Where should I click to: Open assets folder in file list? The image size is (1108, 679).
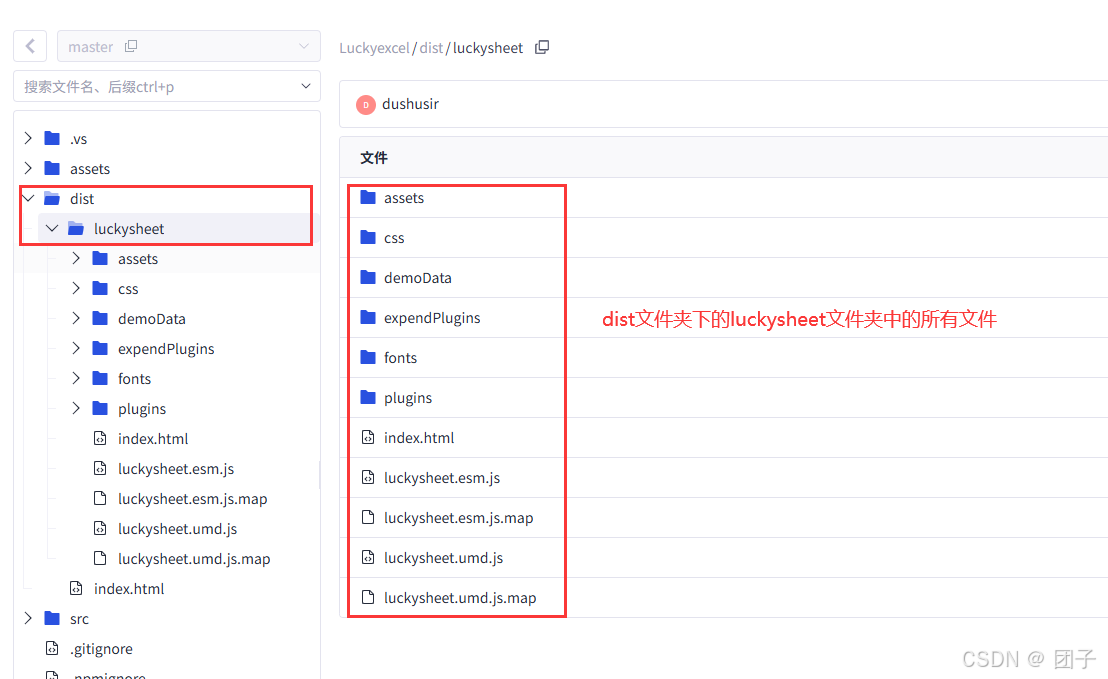pos(403,198)
